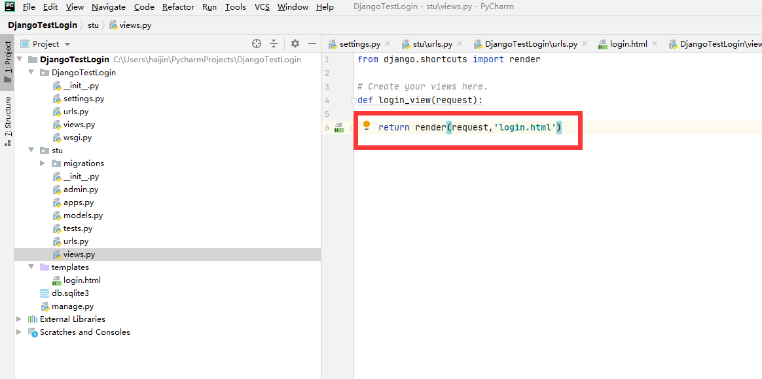Screen dimensions: 762x379
Task: Toggle the 1: Project tool window tab
Action: (x=7, y=62)
